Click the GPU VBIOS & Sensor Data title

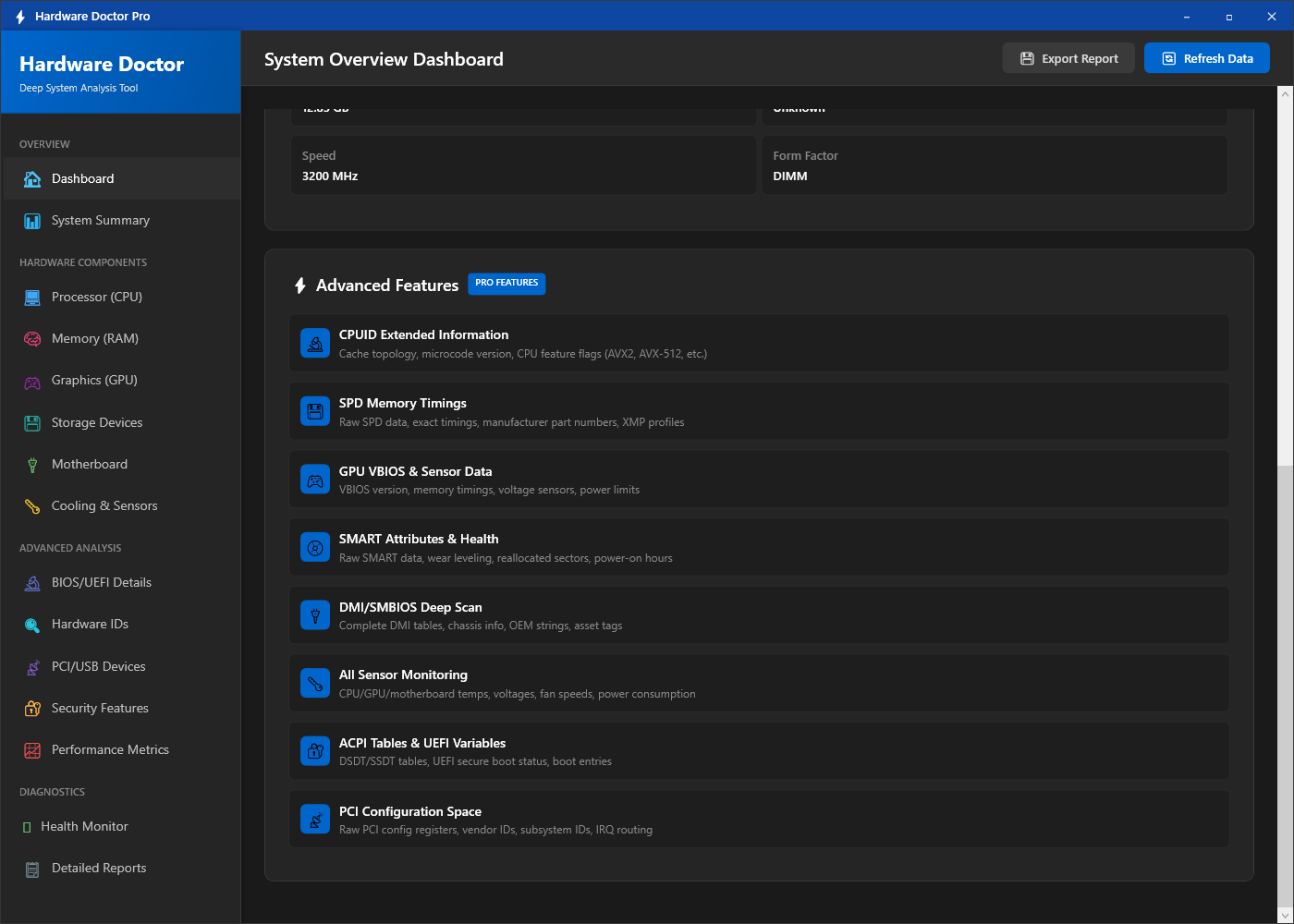click(x=415, y=472)
